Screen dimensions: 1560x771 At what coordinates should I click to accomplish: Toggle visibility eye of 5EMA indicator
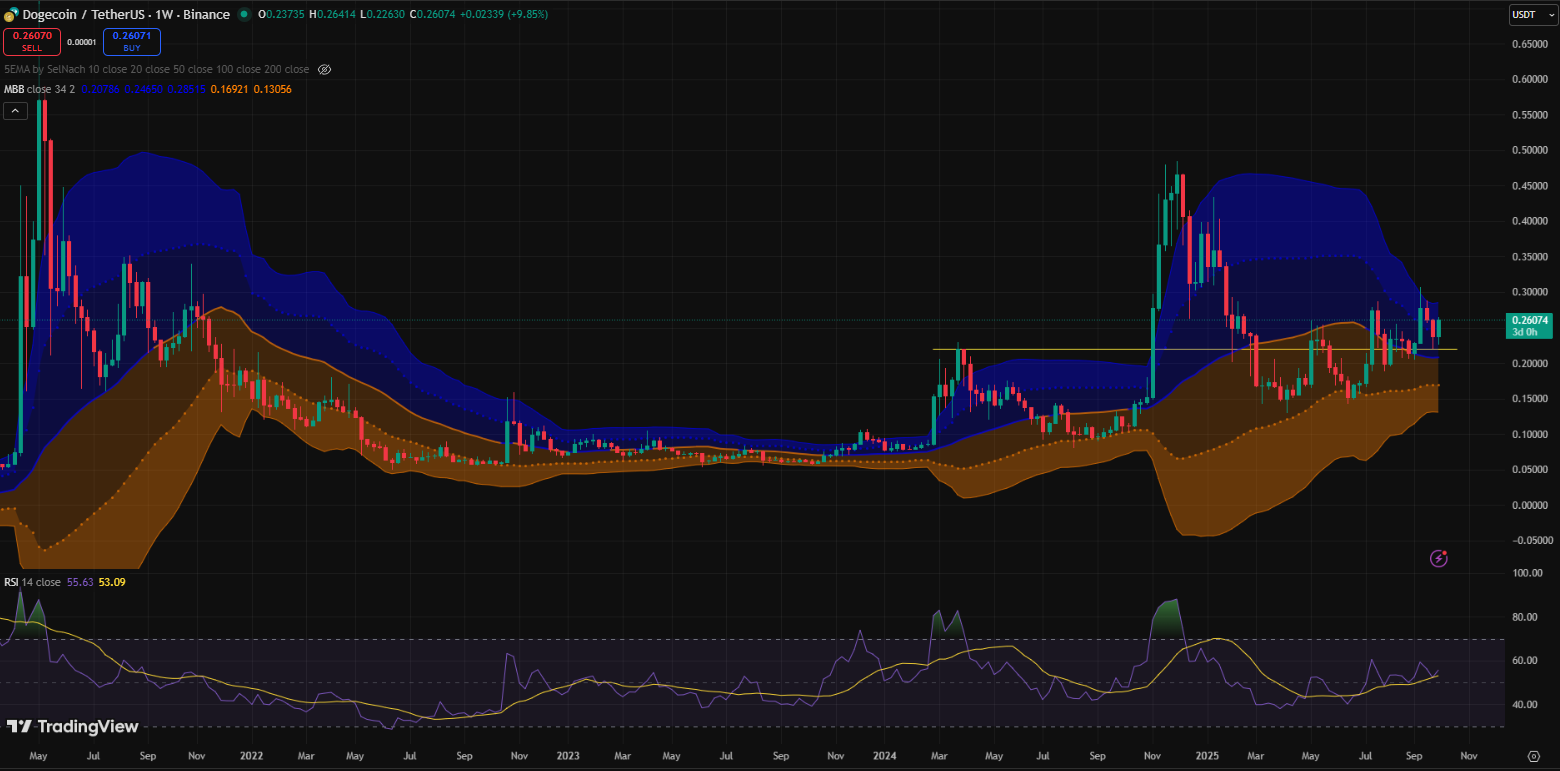pyautogui.click(x=324, y=70)
